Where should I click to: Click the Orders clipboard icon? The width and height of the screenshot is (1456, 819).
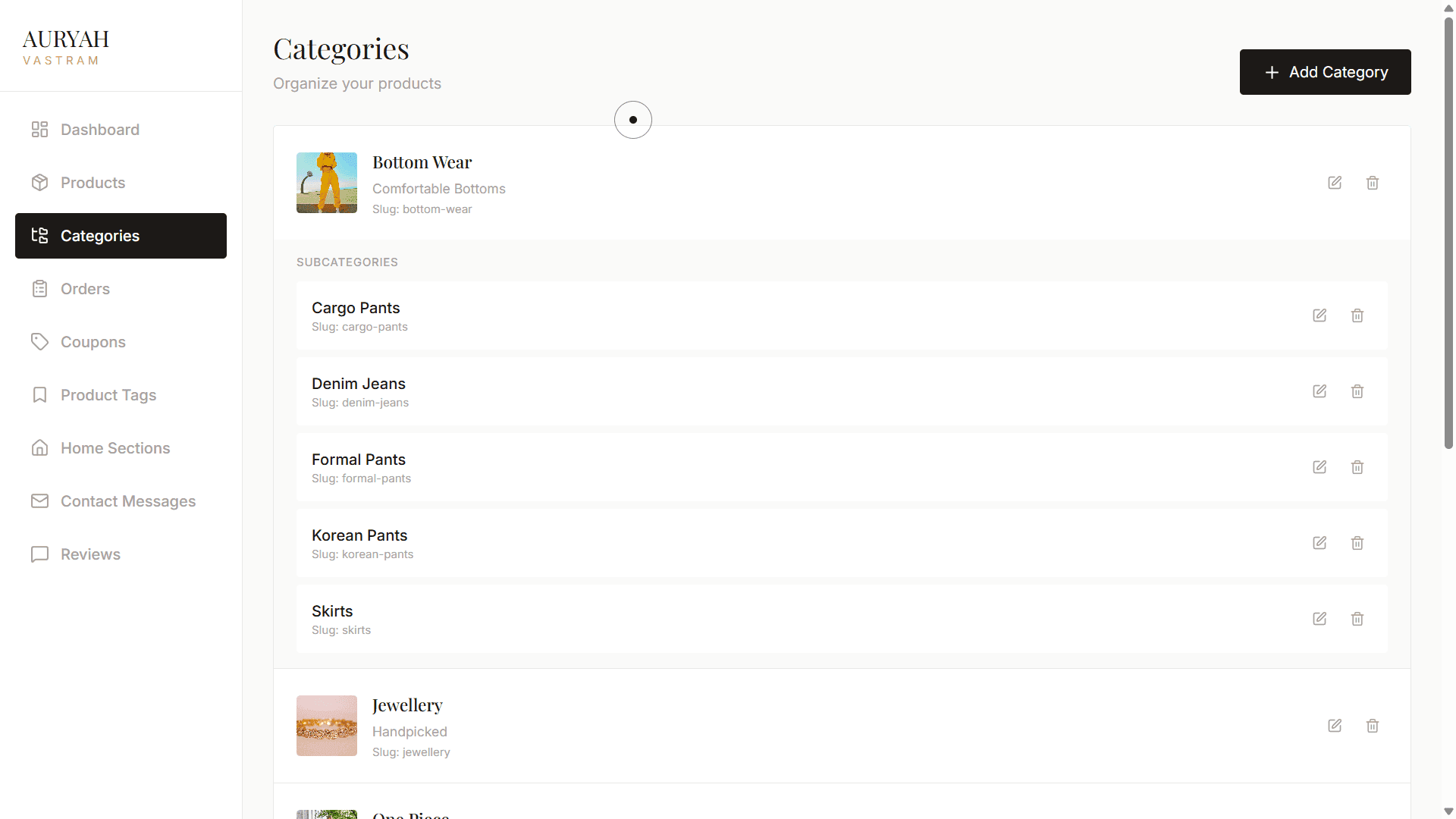pyautogui.click(x=39, y=289)
